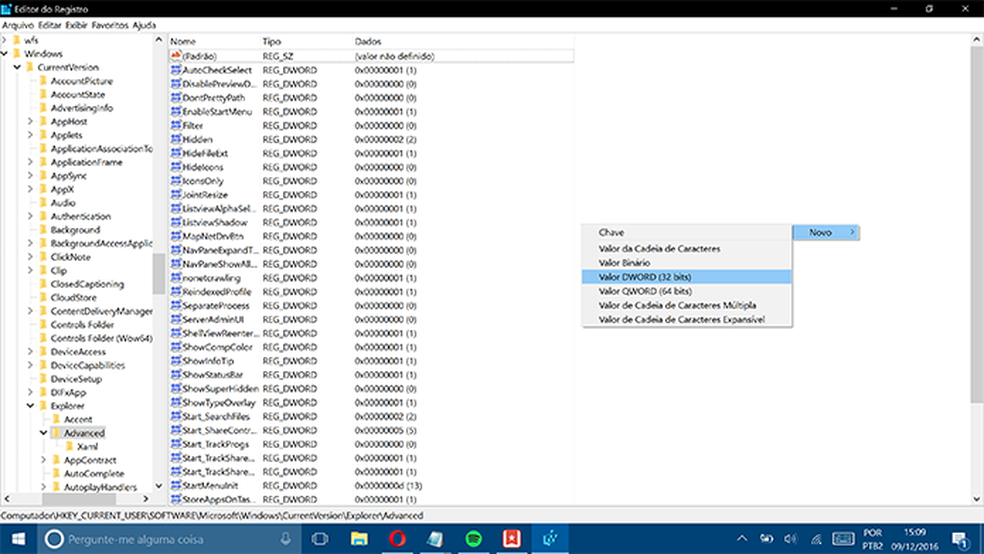Click the Xaml folder icon
The image size is (984, 554).
pos(70,447)
